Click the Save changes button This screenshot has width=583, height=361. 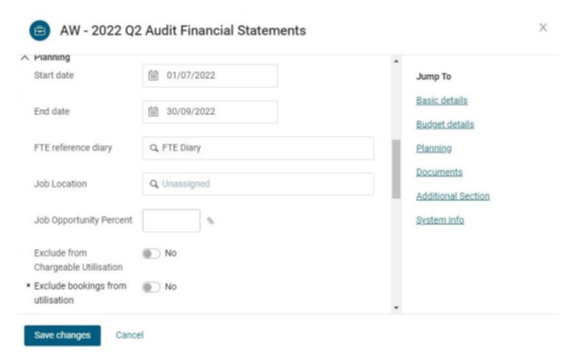62,335
